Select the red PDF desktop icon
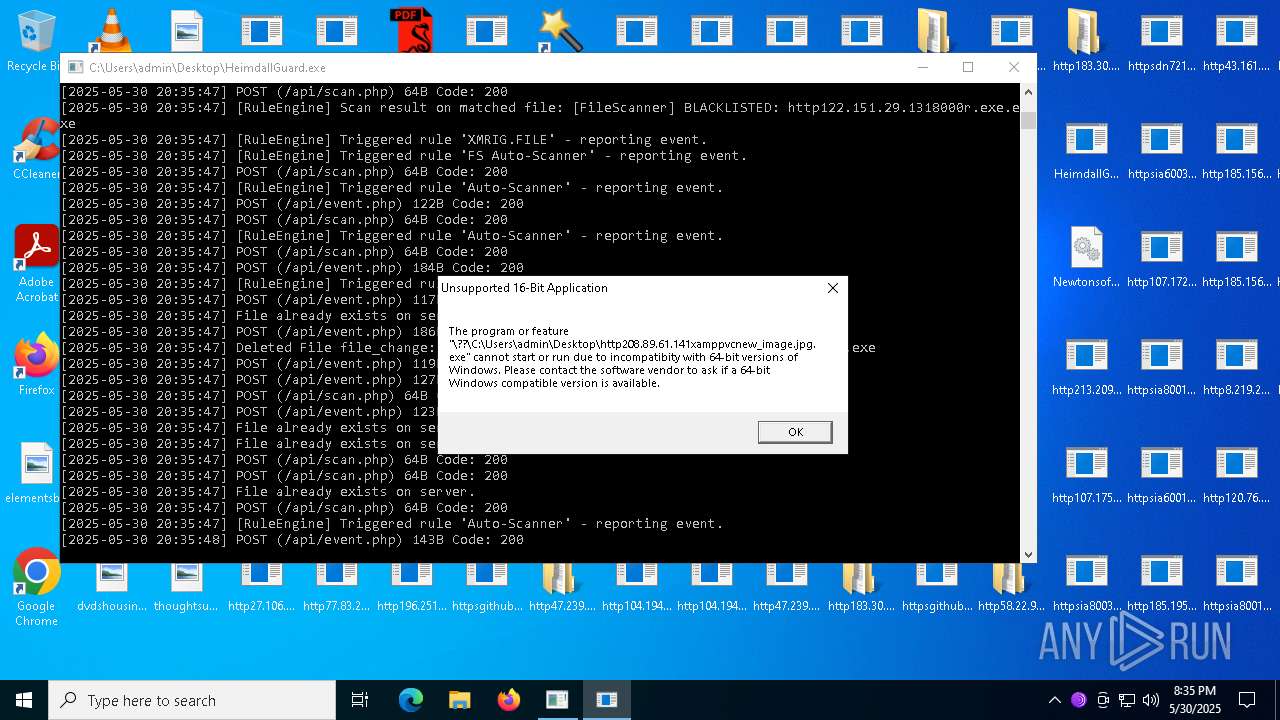The height and width of the screenshot is (720, 1280). coord(411,30)
